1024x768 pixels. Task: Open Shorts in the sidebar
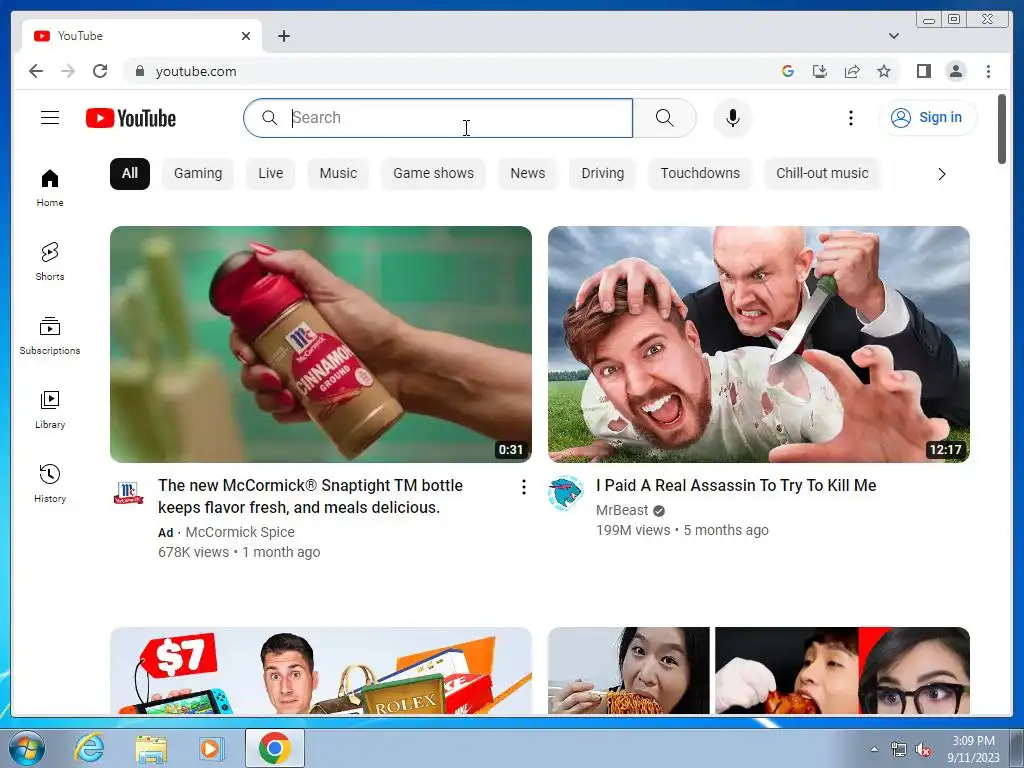coord(50,261)
